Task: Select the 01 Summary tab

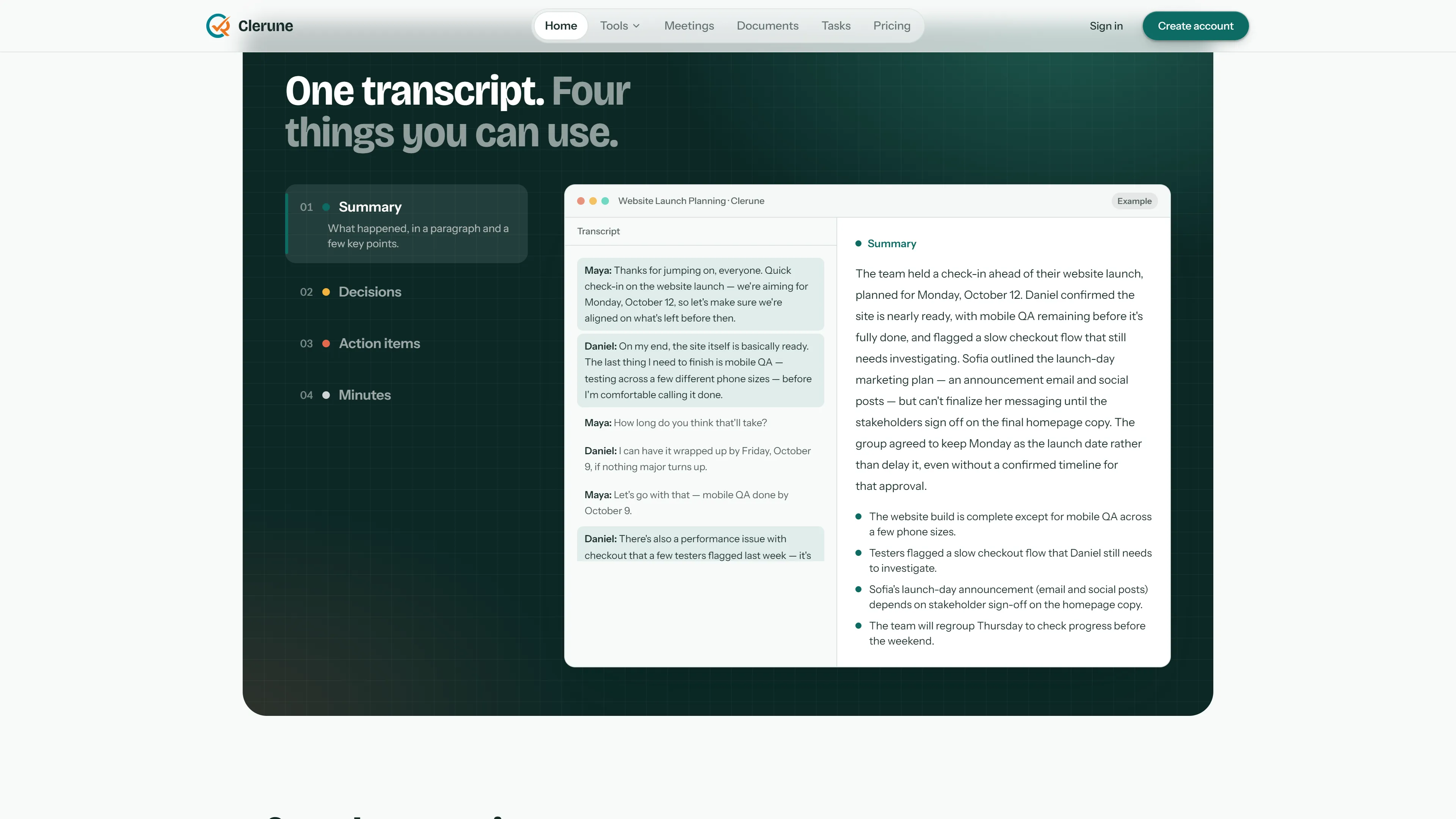Action: 406,224
